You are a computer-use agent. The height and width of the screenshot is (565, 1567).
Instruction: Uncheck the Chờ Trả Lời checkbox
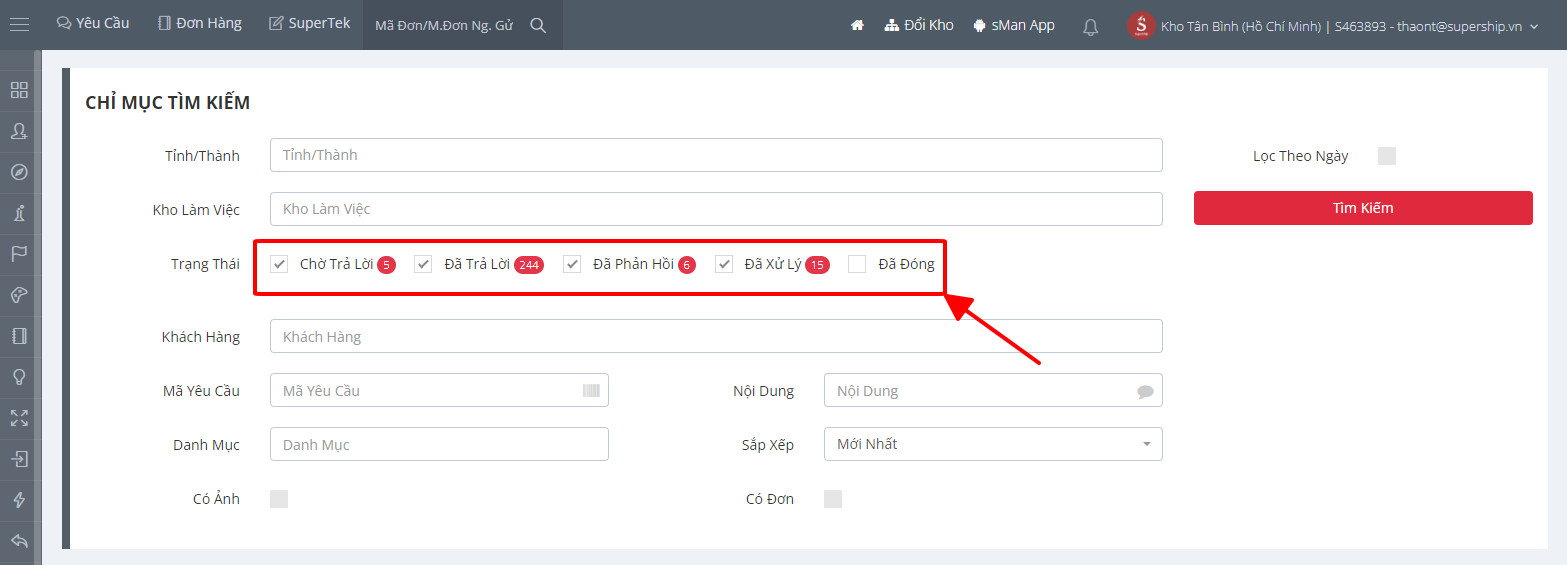tap(279, 264)
